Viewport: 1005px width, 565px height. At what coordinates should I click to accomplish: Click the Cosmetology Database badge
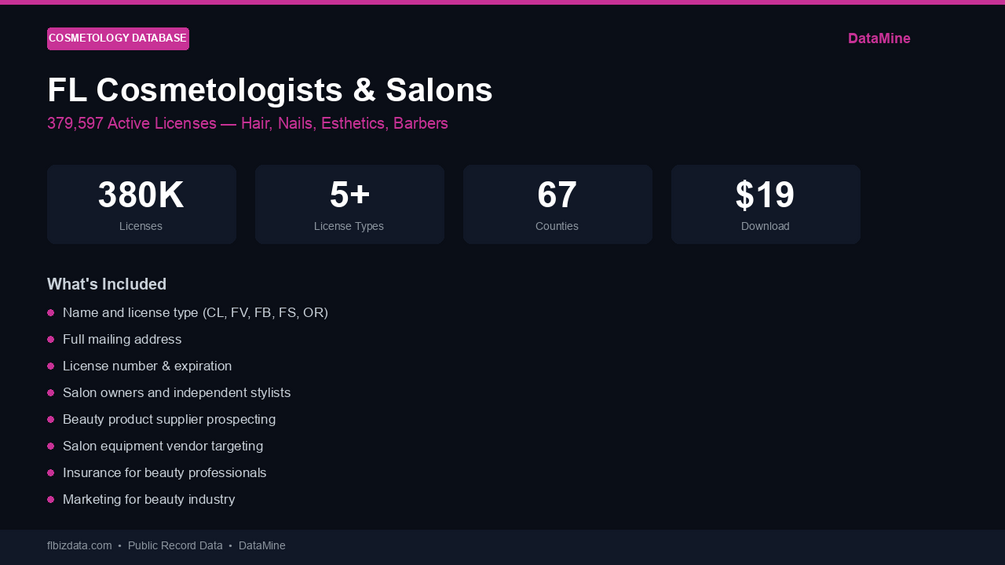tap(118, 38)
